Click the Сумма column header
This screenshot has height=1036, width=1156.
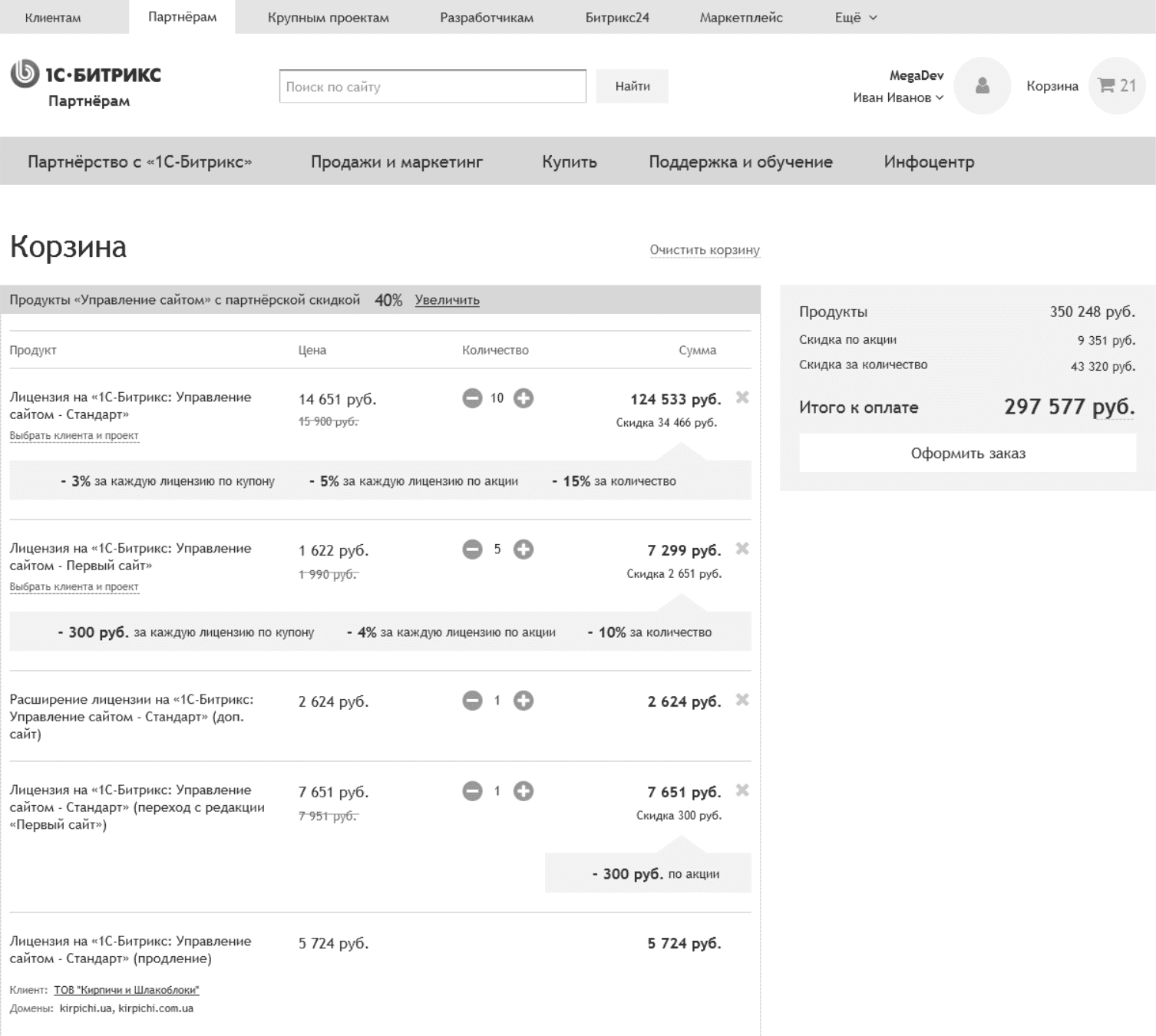tap(697, 350)
